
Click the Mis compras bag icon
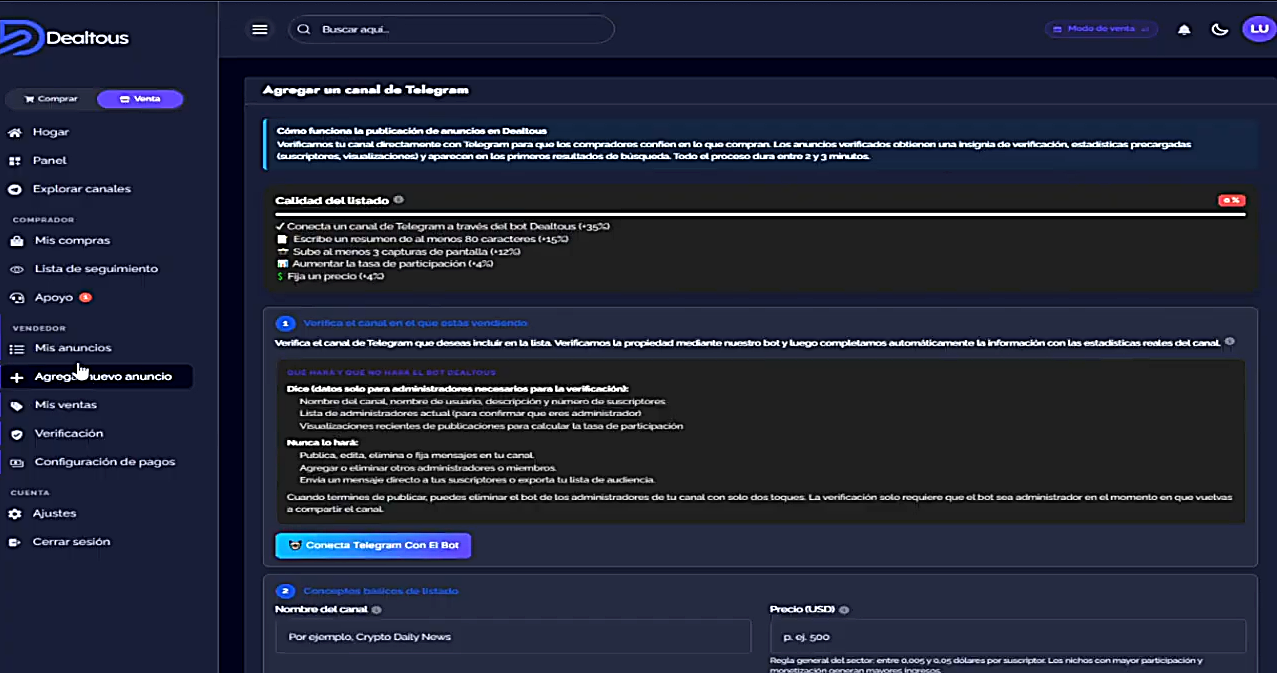pyautogui.click(x=15, y=241)
